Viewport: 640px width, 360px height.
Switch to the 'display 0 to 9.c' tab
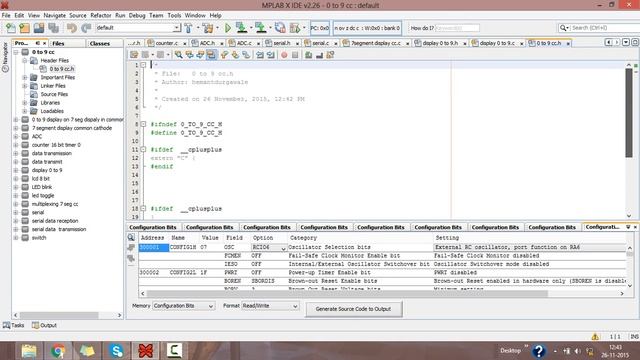pos(497,43)
